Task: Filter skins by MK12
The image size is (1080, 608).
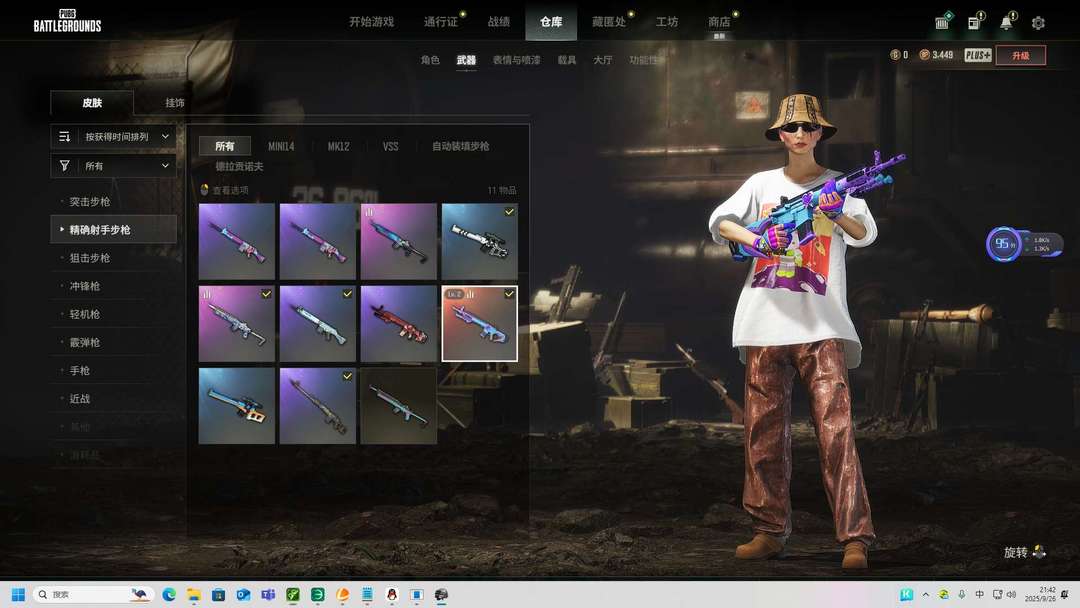Action: (x=338, y=146)
